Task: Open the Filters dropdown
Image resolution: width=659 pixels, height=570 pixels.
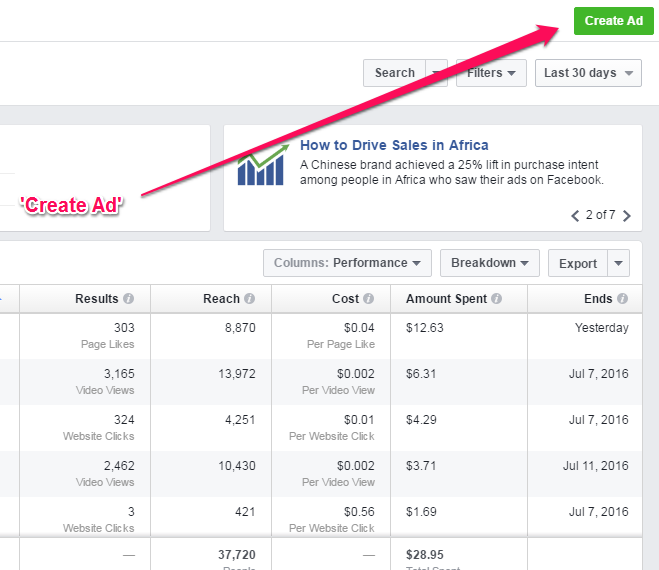Action: click(x=491, y=73)
